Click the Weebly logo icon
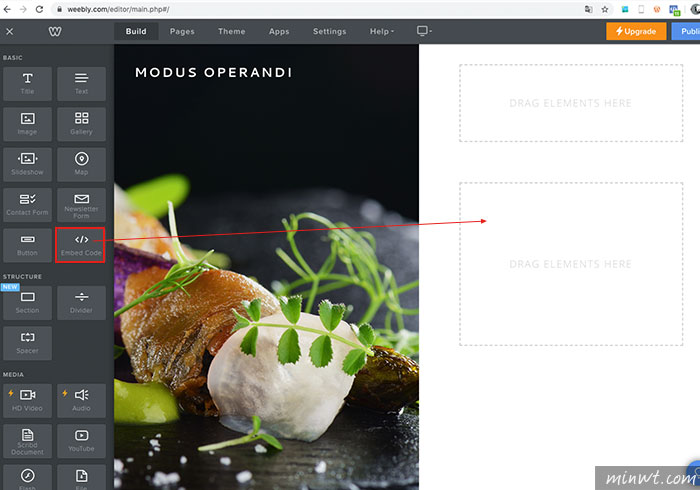The height and width of the screenshot is (490, 700). click(55, 31)
